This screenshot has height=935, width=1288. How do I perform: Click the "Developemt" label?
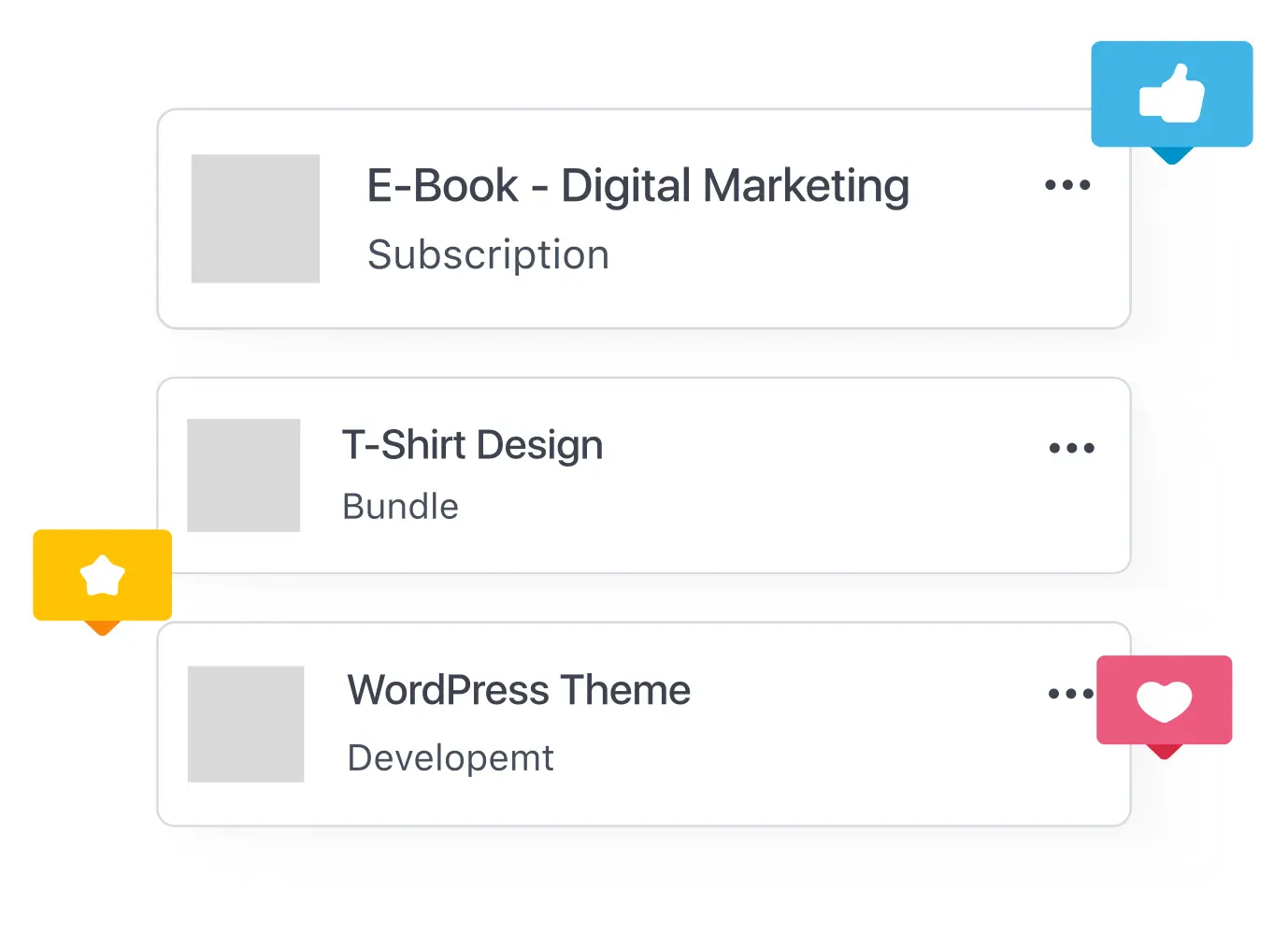pyautogui.click(x=450, y=758)
